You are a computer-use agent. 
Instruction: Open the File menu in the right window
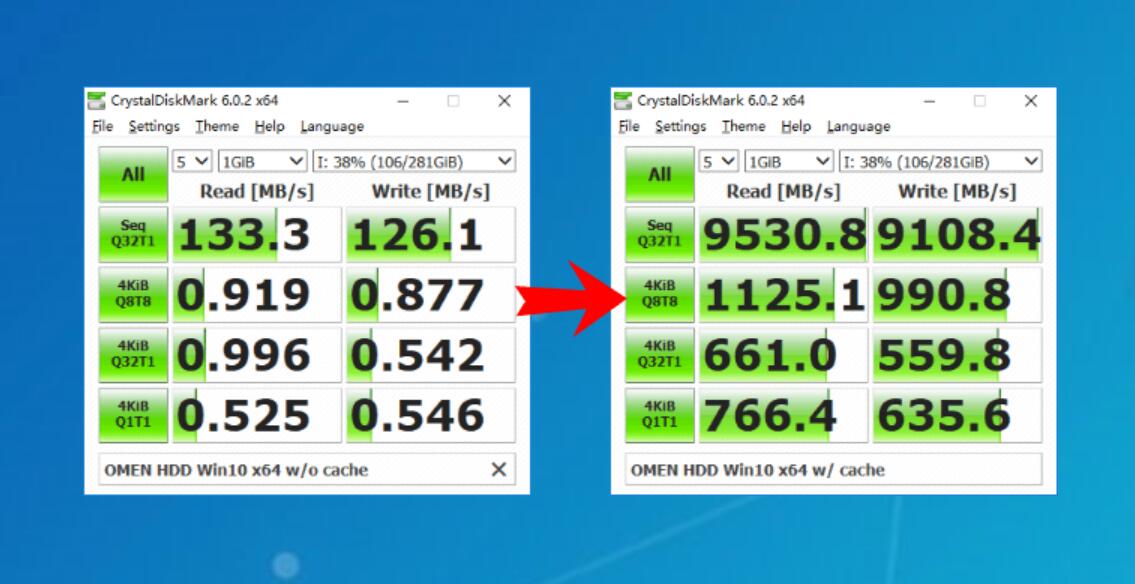[x=629, y=127]
